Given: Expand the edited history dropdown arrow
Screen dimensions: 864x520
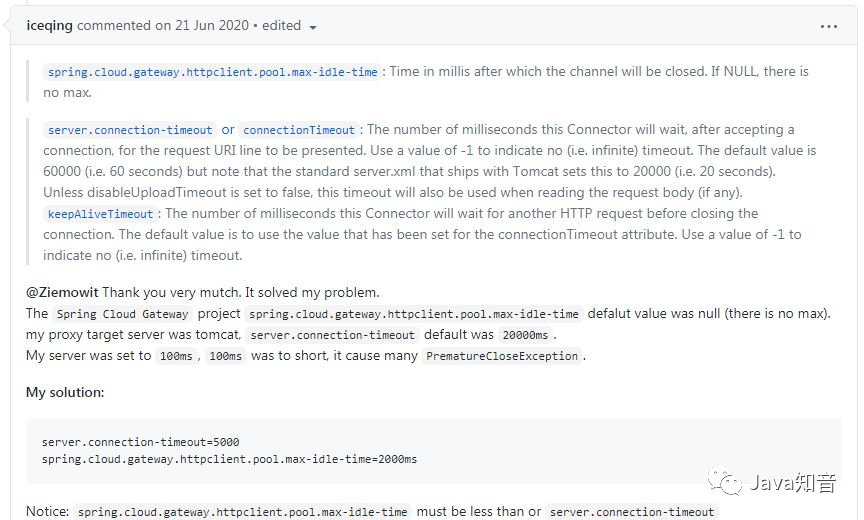Looking at the screenshot, I should click(313, 28).
